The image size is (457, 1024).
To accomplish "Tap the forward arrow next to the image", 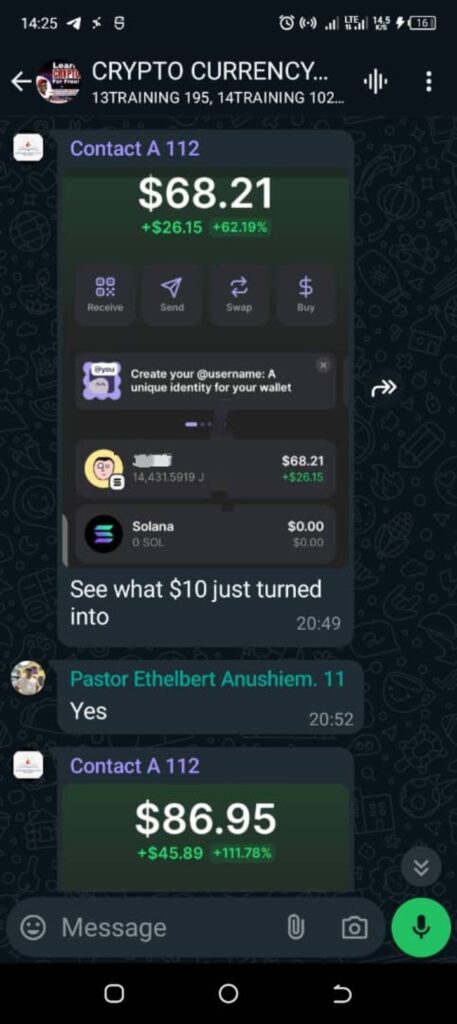I will click(x=383, y=389).
